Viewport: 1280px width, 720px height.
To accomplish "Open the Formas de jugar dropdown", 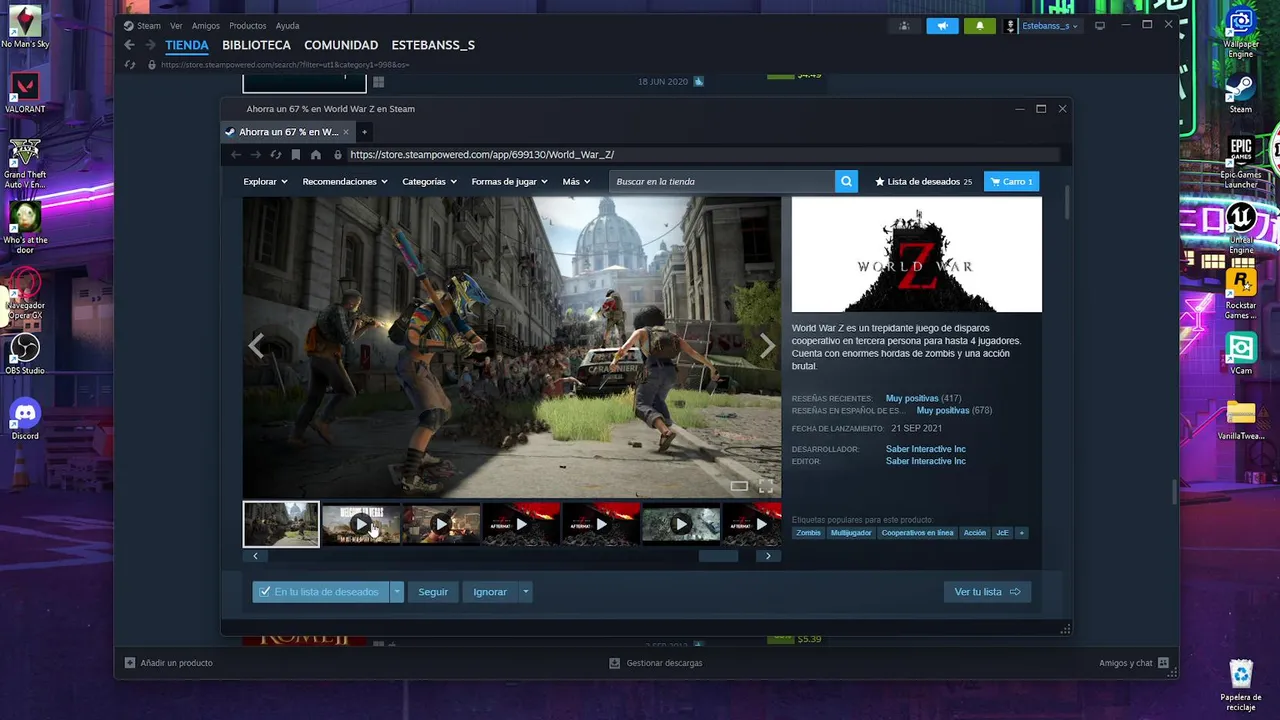I will pos(509,182).
